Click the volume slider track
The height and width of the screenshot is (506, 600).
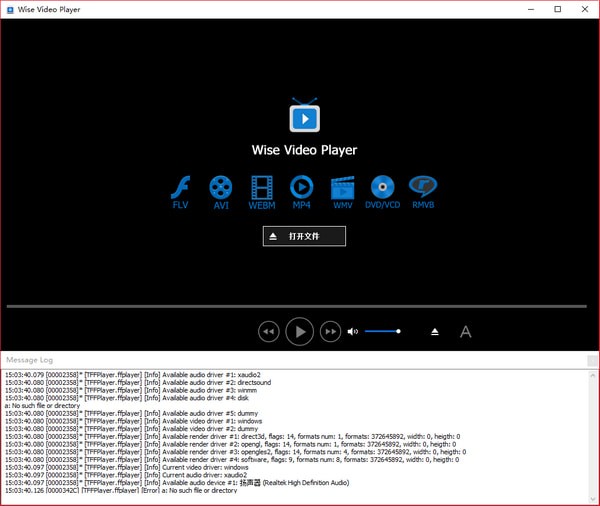click(382, 331)
